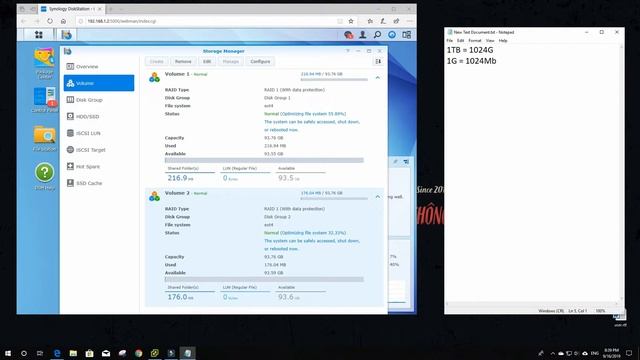Select HDD/SSD in the sidebar
640x360 pixels.
(99, 116)
